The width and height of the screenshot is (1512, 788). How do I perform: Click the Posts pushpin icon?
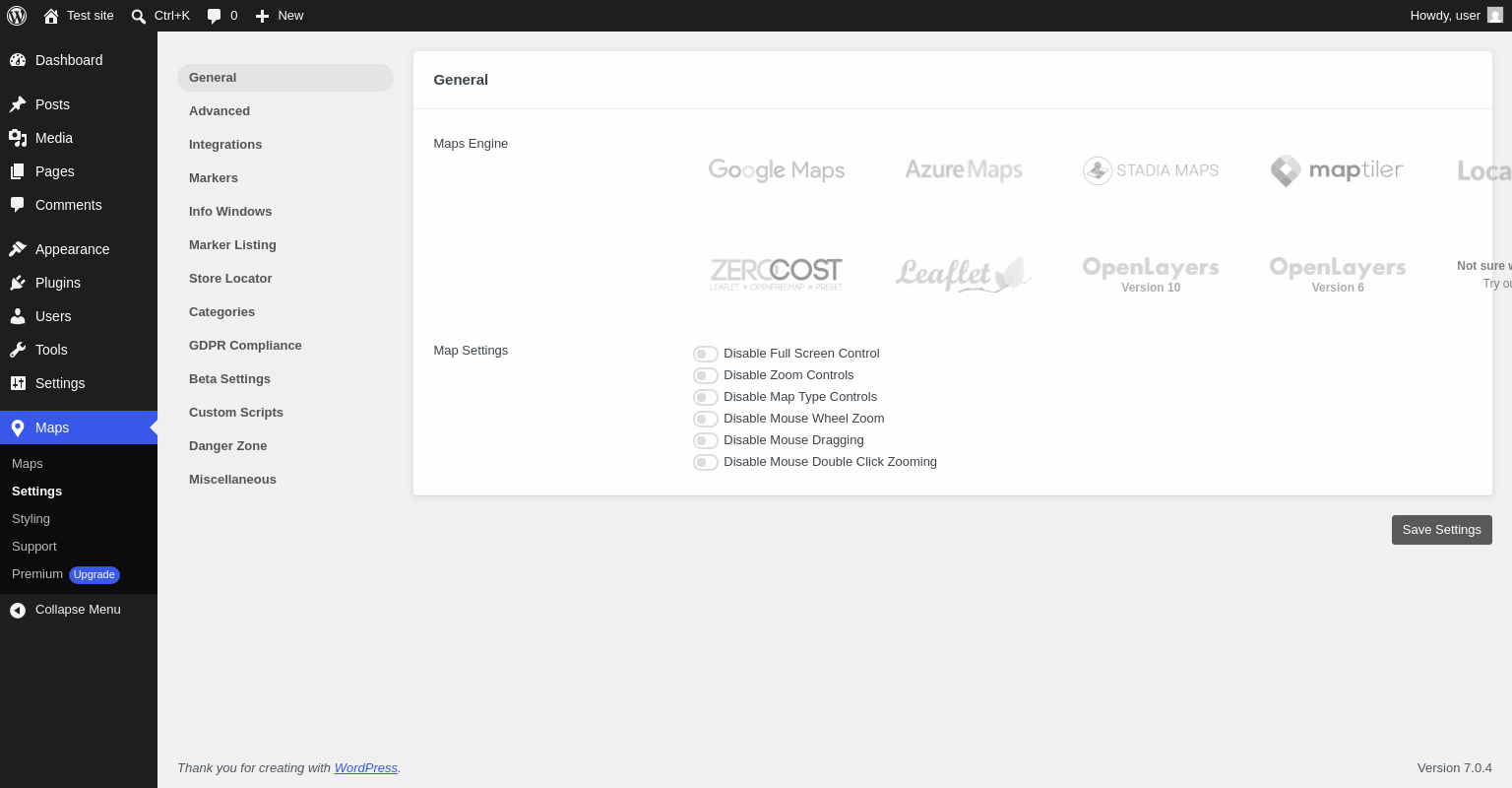(18, 104)
